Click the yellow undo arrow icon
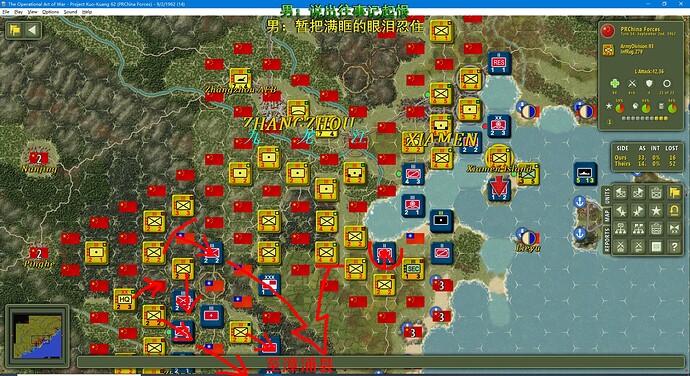The width and height of the screenshot is (690, 376). point(675,210)
